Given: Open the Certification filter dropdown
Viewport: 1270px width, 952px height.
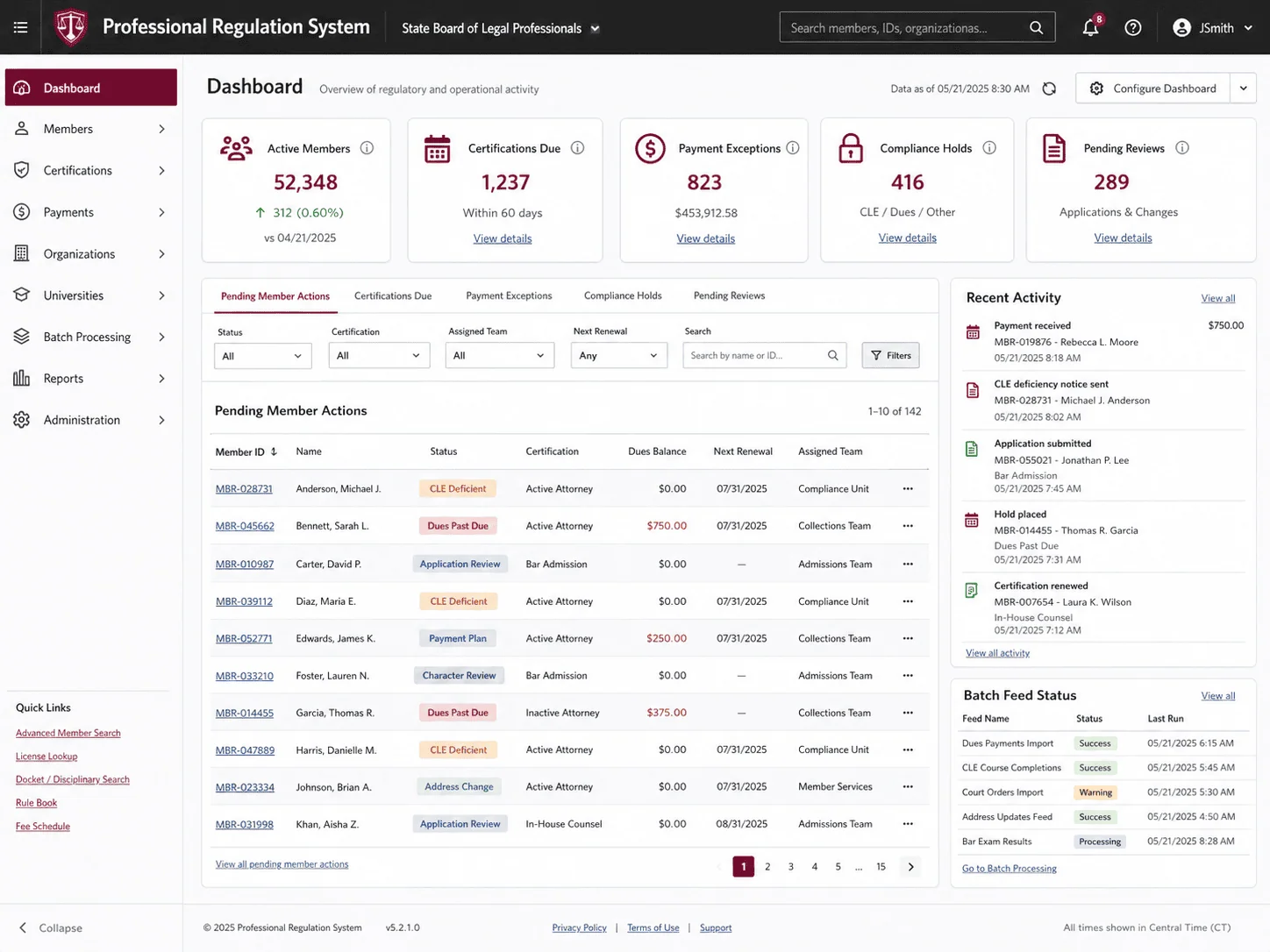Looking at the screenshot, I should tap(379, 356).
